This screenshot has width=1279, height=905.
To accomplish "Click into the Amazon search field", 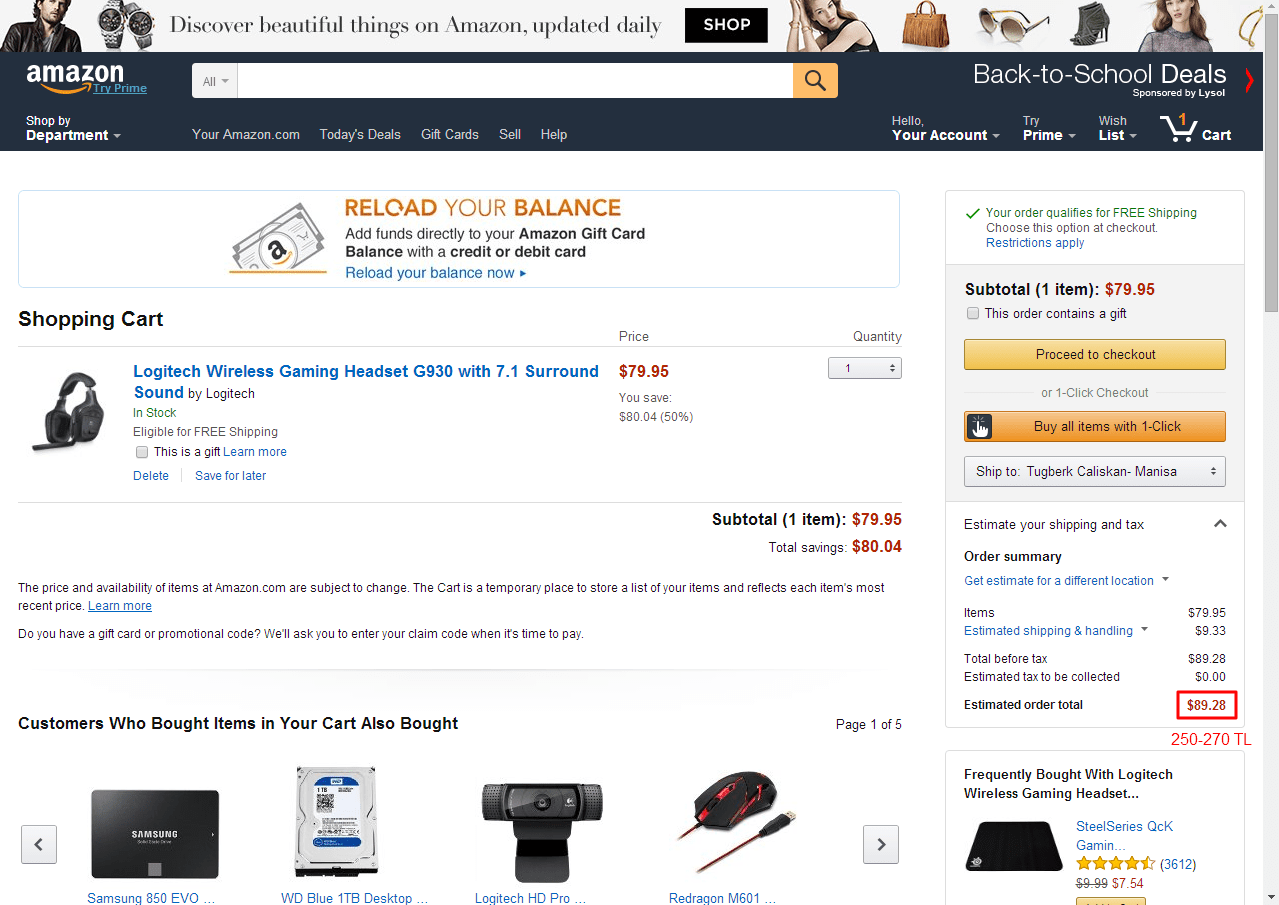I will [515, 81].
